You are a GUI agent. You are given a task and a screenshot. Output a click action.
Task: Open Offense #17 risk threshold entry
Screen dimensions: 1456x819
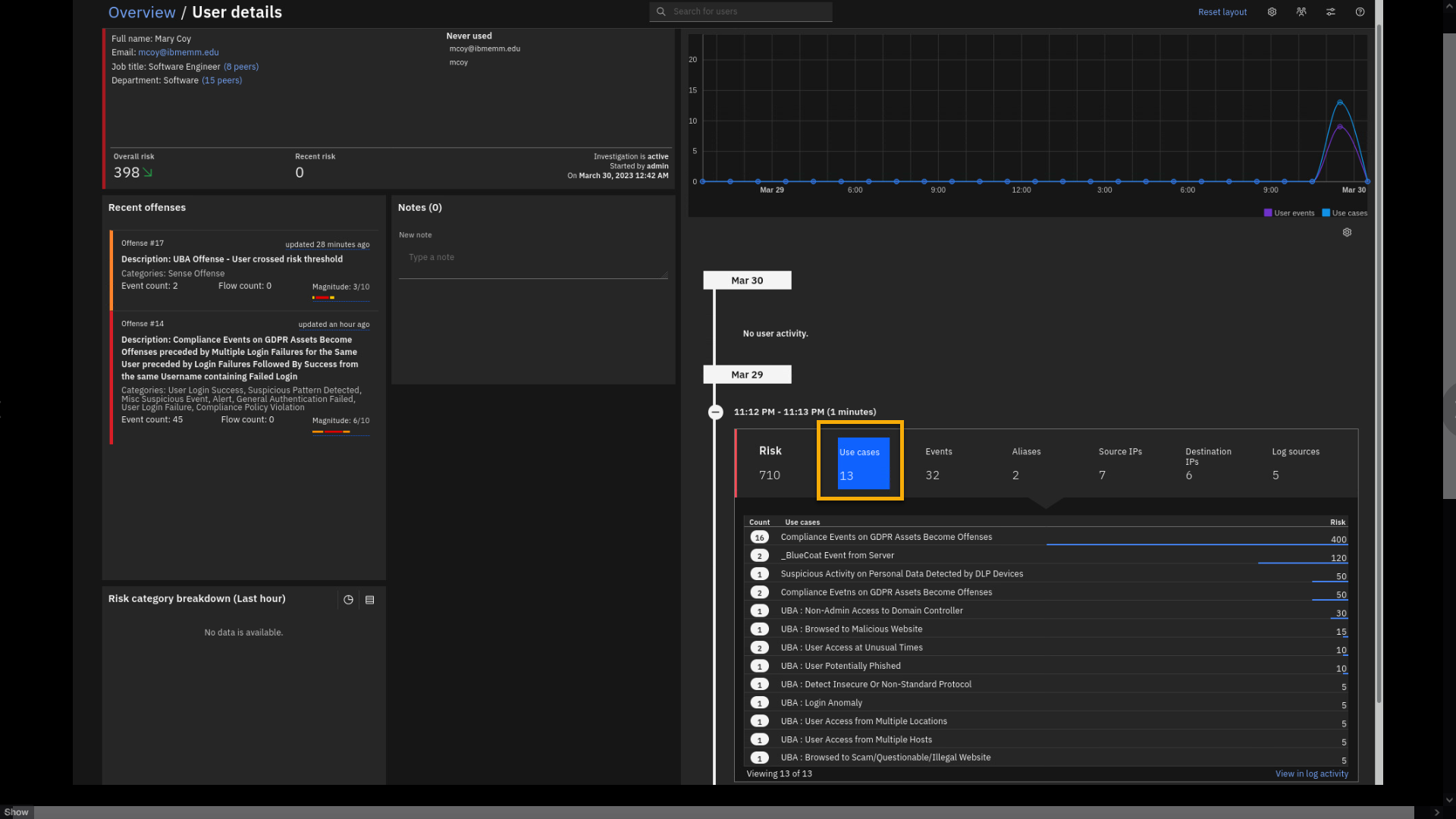point(231,259)
